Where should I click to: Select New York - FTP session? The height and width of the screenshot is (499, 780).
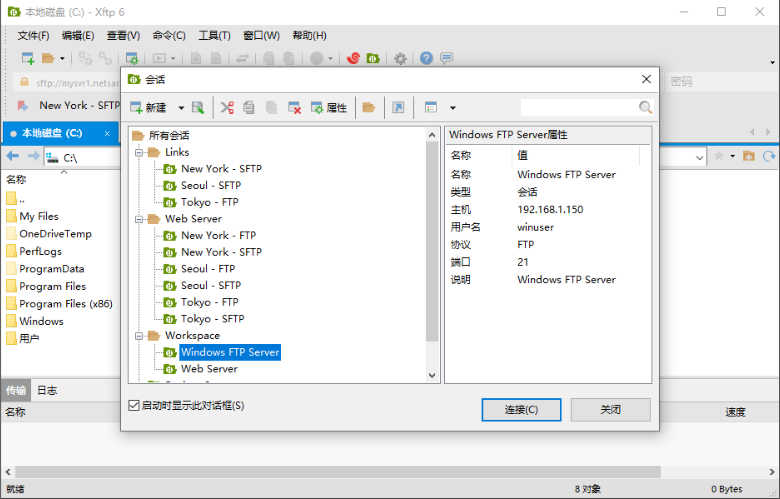coord(218,235)
